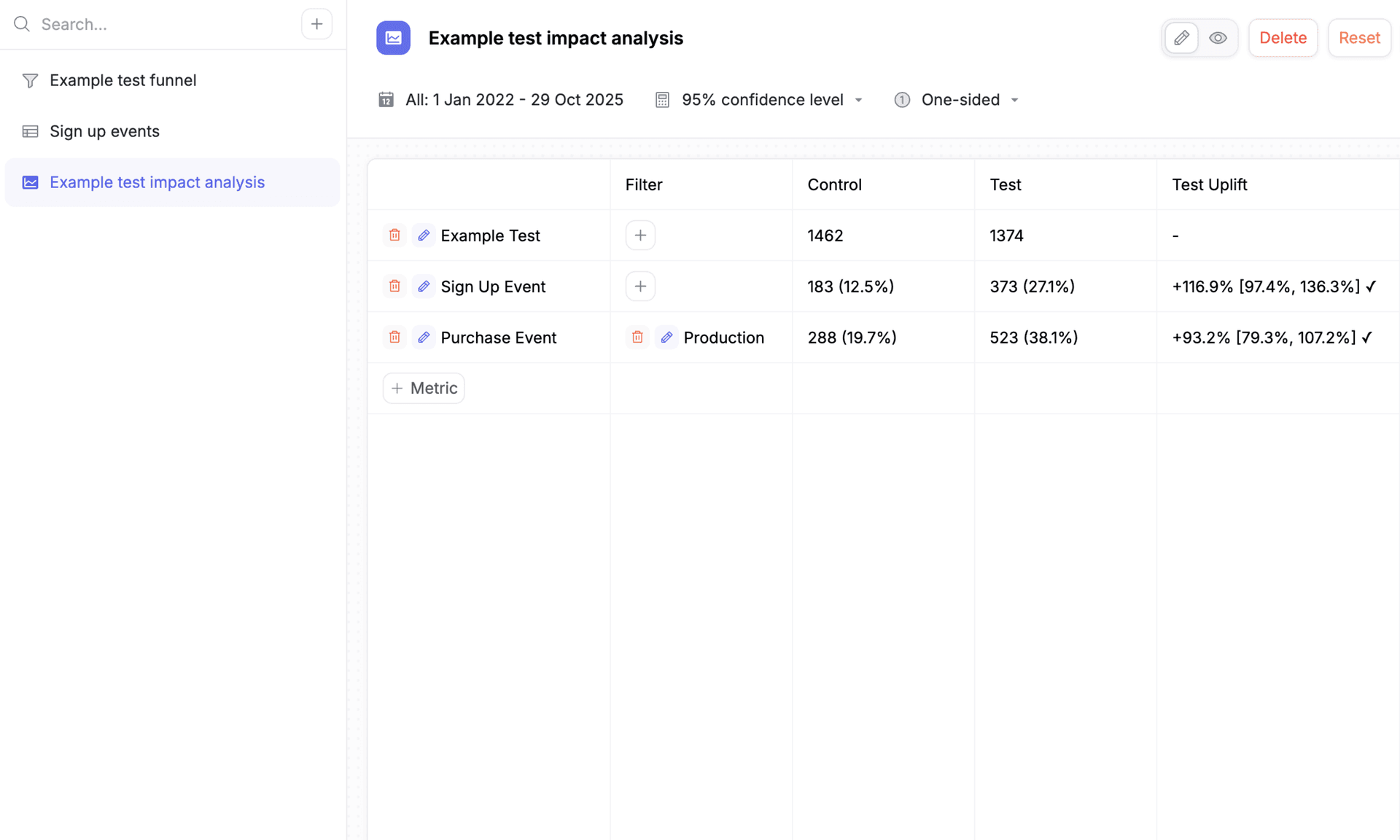This screenshot has width=1400, height=840.
Task: Click the funnel icon beside Example test funnel
Action: (30, 80)
